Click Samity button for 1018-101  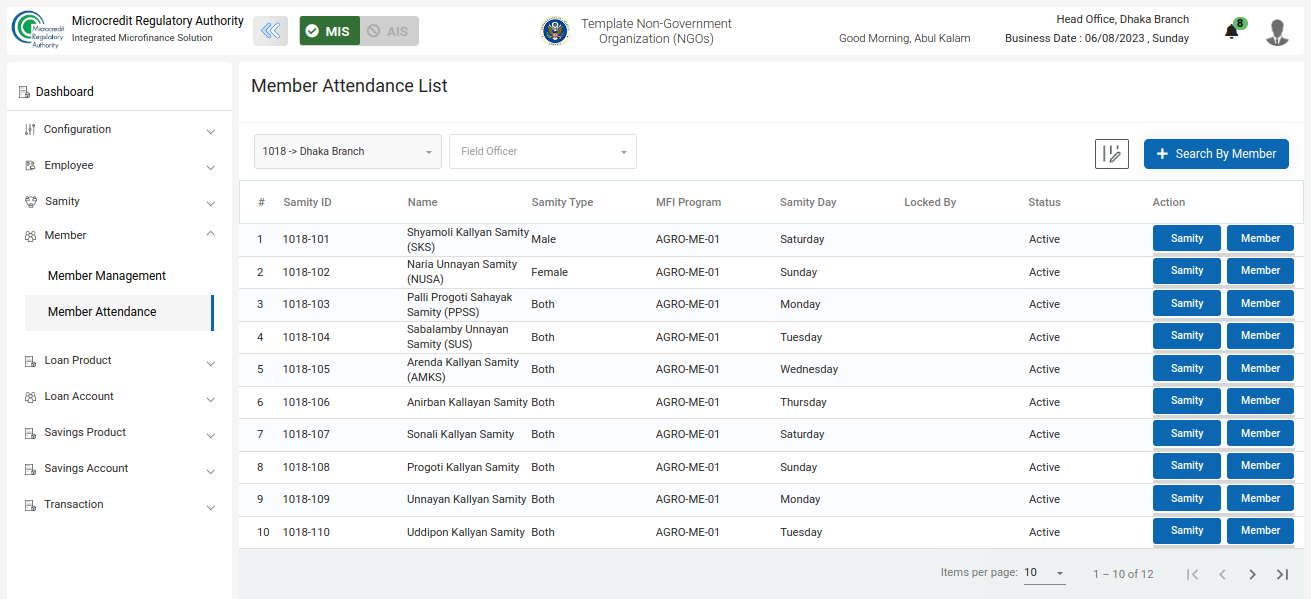pos(1187,239)
